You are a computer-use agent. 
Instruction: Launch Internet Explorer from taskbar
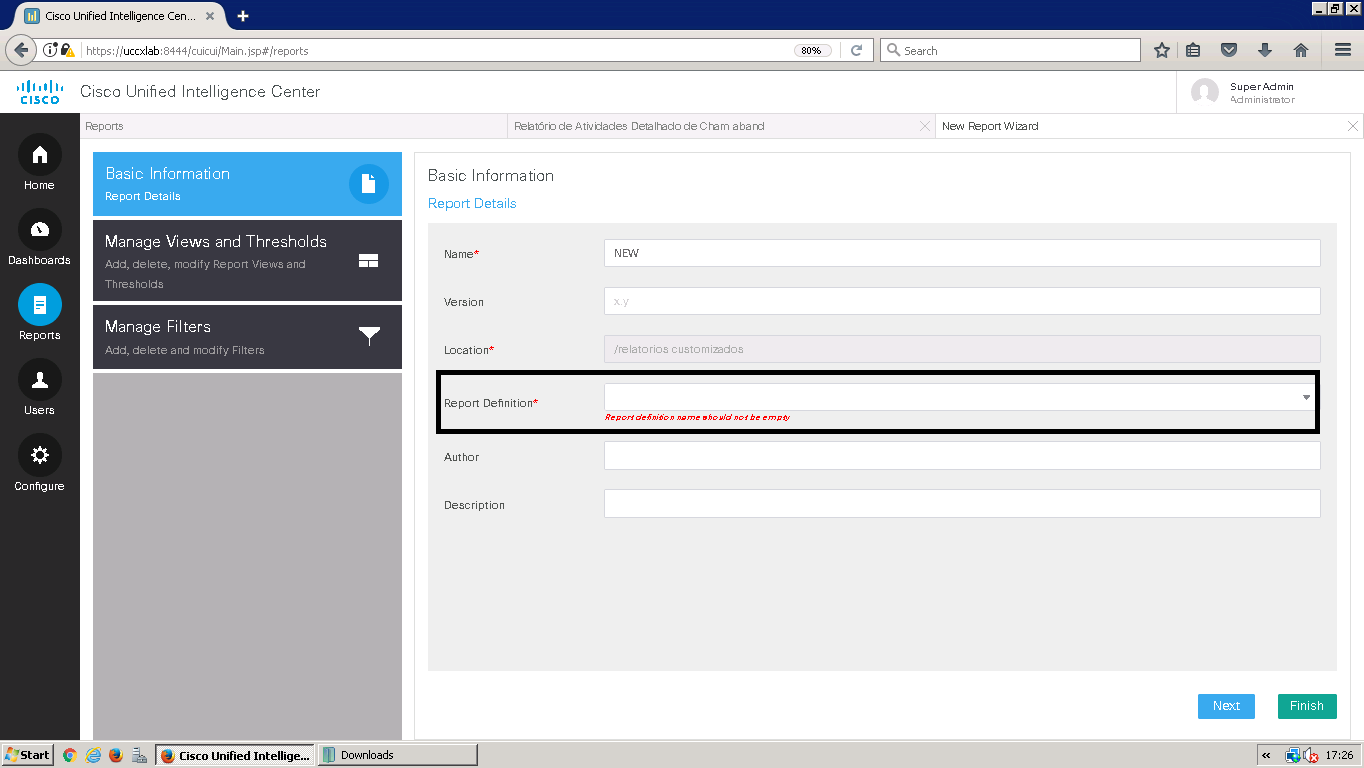93,755
